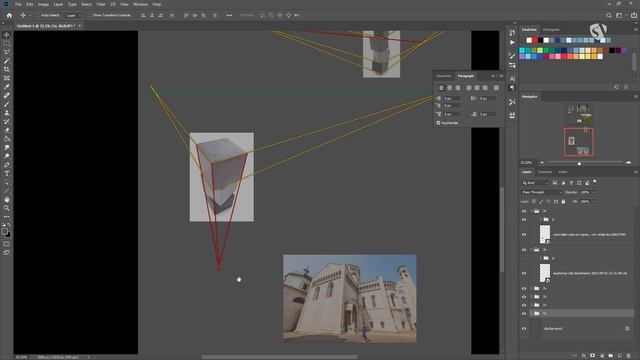Click the fx layer style icon
This screenshot has height=360, width=640.
[x=584, y=356]
